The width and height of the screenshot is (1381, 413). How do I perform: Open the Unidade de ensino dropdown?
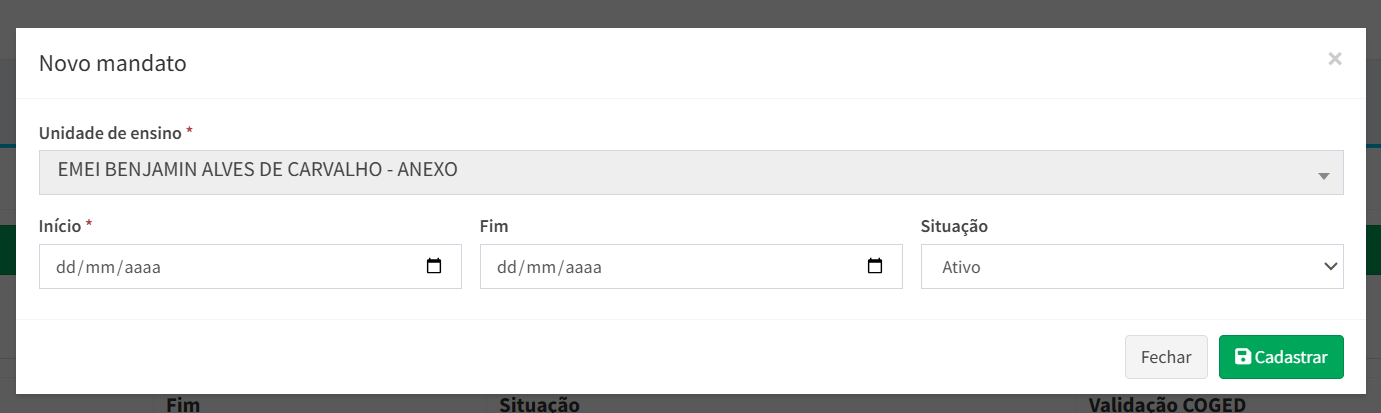[x=690, y=171]
